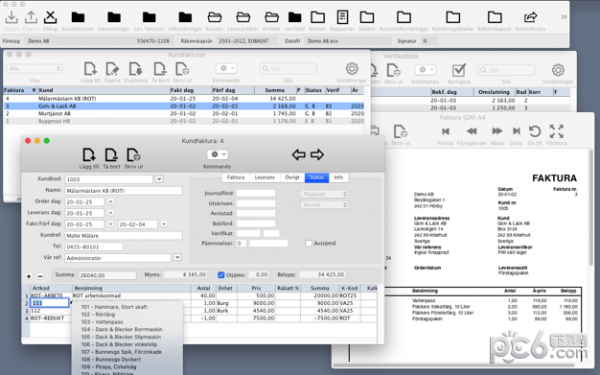600x375 pixels.
Task: Click Skriv ut icon in Kundfaktura: 4 window
Action: coord(134,155)
